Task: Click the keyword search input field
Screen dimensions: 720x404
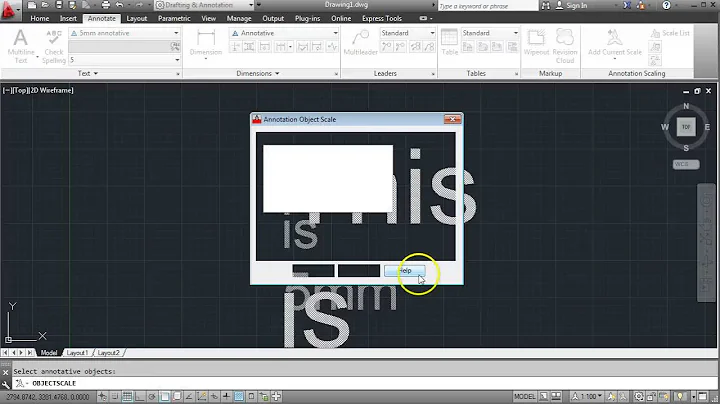Action: [x=488, y=6]
